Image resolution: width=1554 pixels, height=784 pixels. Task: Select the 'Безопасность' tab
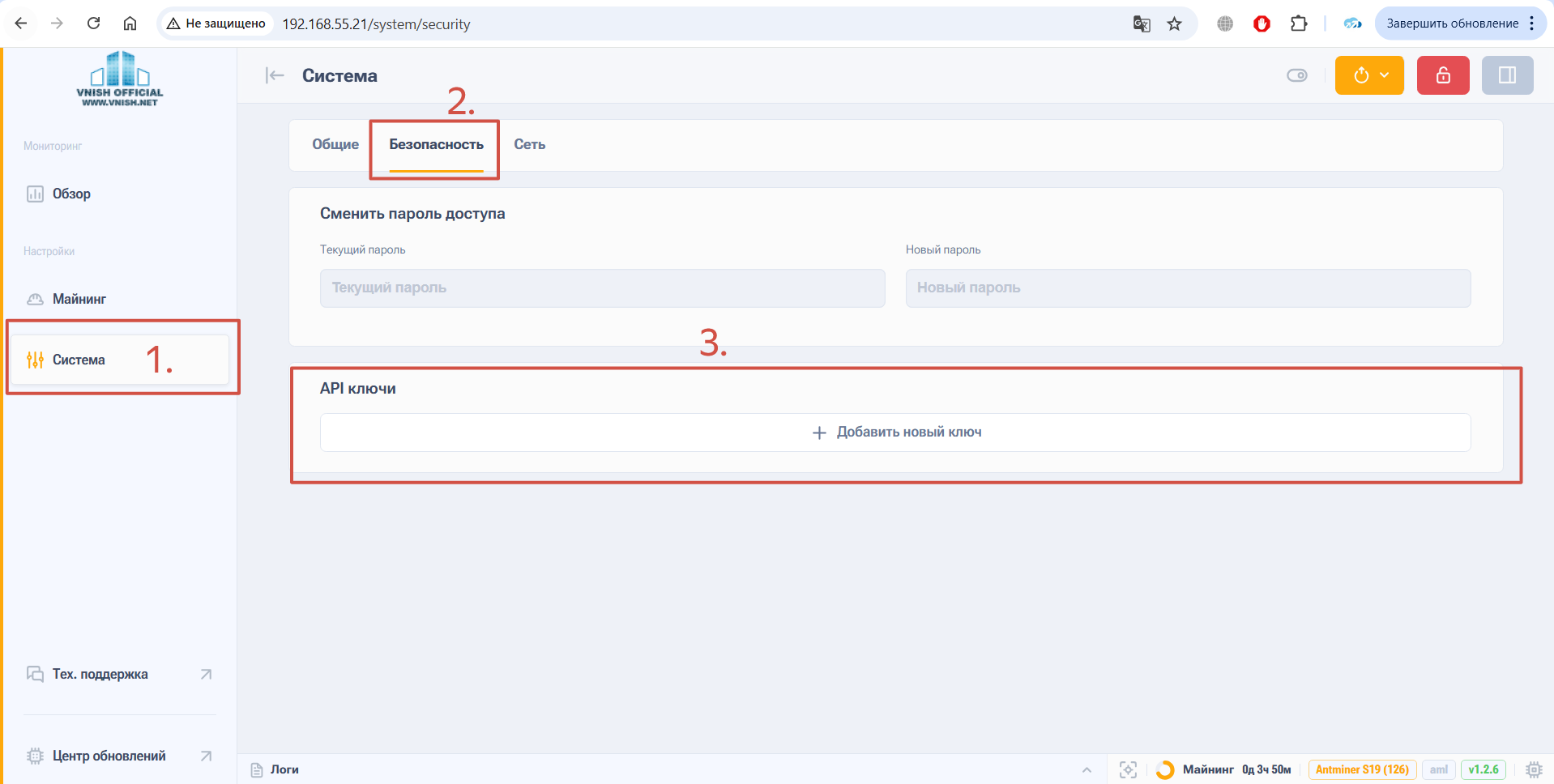pos(436,144)
